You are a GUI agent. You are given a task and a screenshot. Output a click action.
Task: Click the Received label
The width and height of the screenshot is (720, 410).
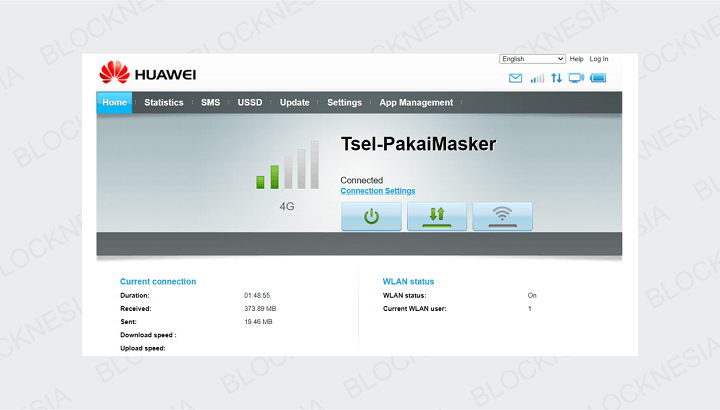pos(135,309)
